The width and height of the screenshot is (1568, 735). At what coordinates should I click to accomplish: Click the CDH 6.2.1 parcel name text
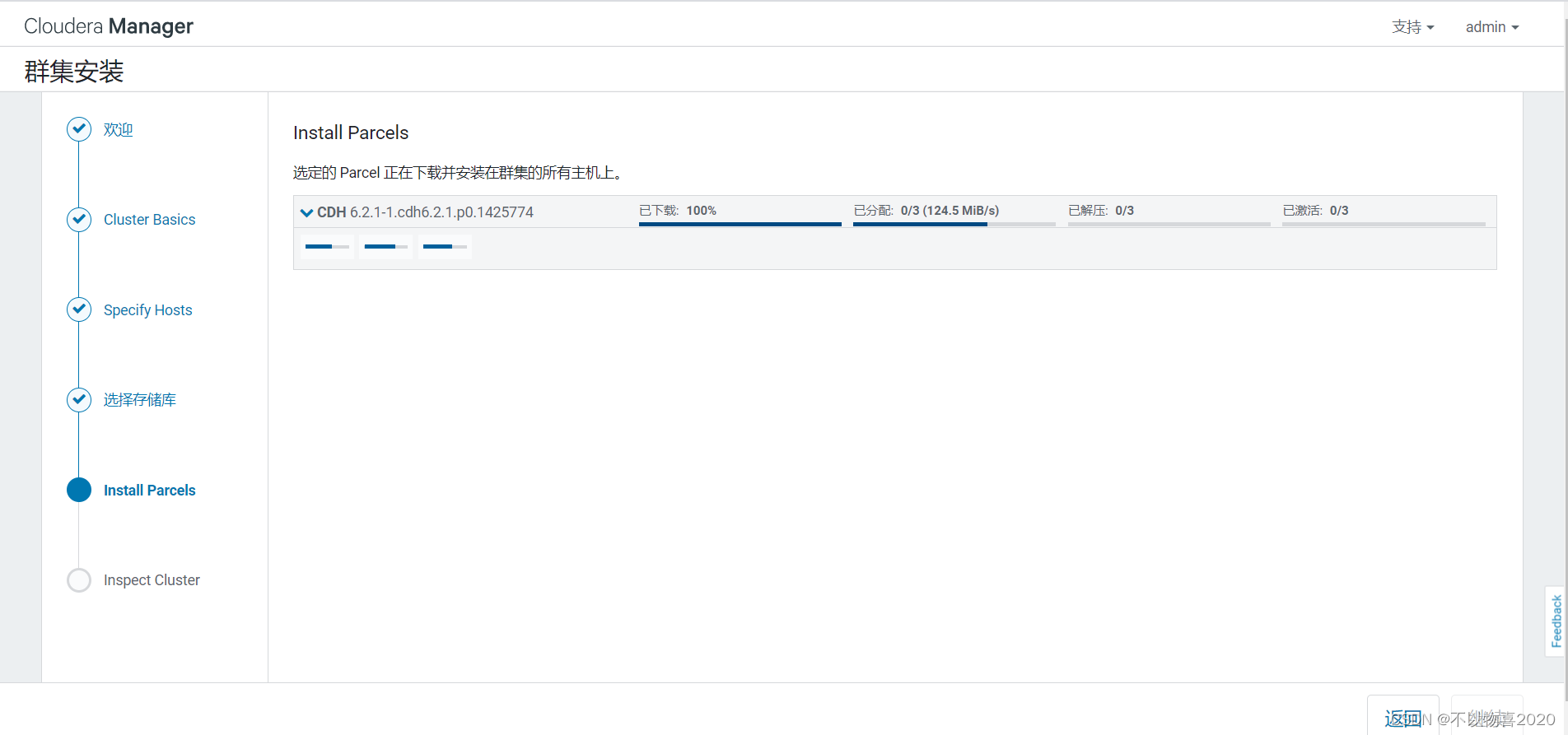pyautogui.click(x=426, y=212)
